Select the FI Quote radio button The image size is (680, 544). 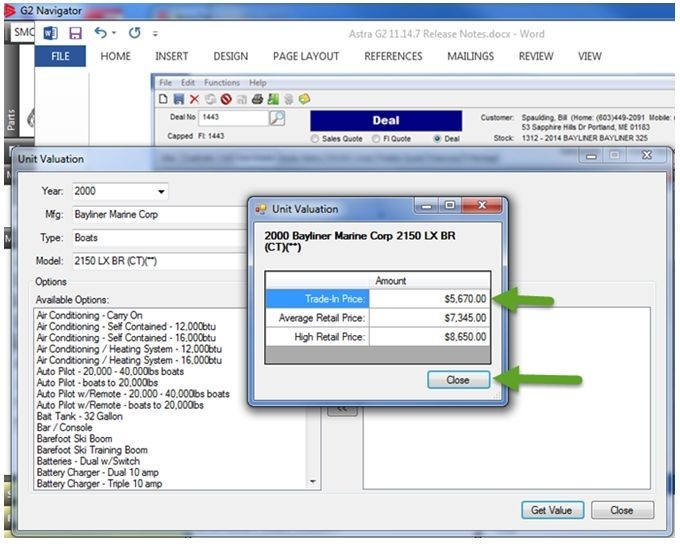point(376,139)
